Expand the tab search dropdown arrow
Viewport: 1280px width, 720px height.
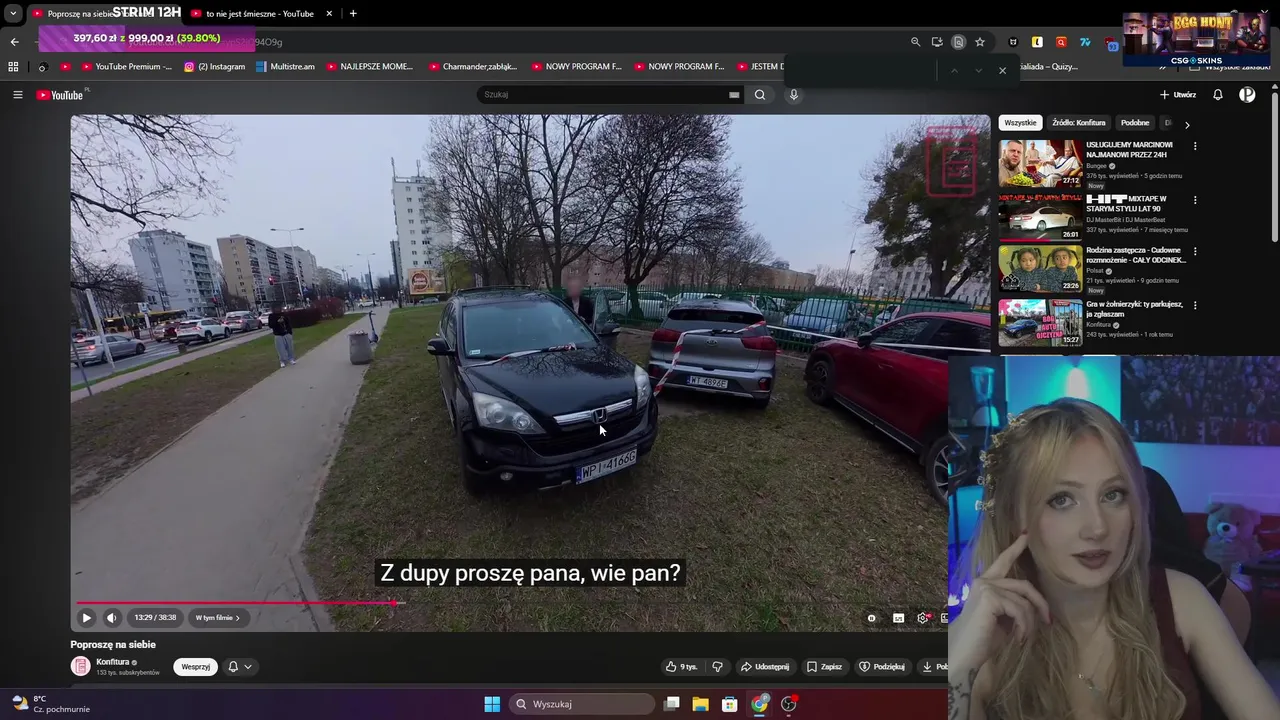click(x=13, y=14)
